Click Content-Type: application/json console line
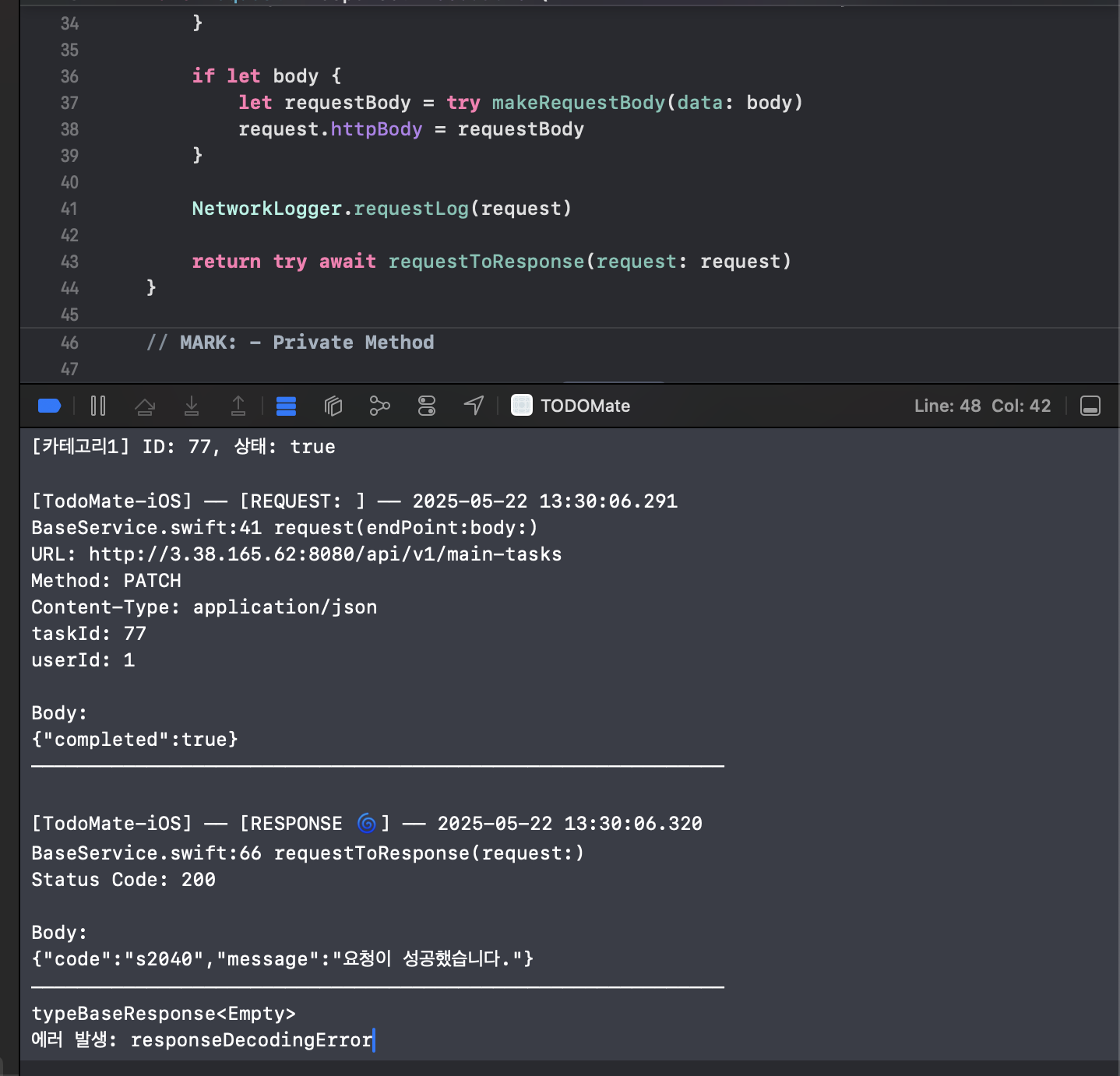Image resolution: width=1120 pixels, height=1076 pixels. coord(204,607)
